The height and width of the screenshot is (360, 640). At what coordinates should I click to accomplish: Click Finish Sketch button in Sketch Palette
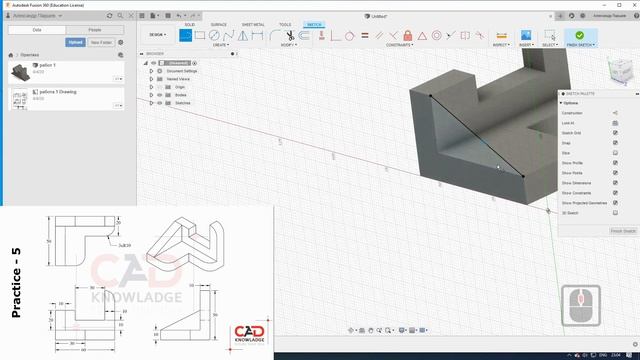tap(623, 231)
